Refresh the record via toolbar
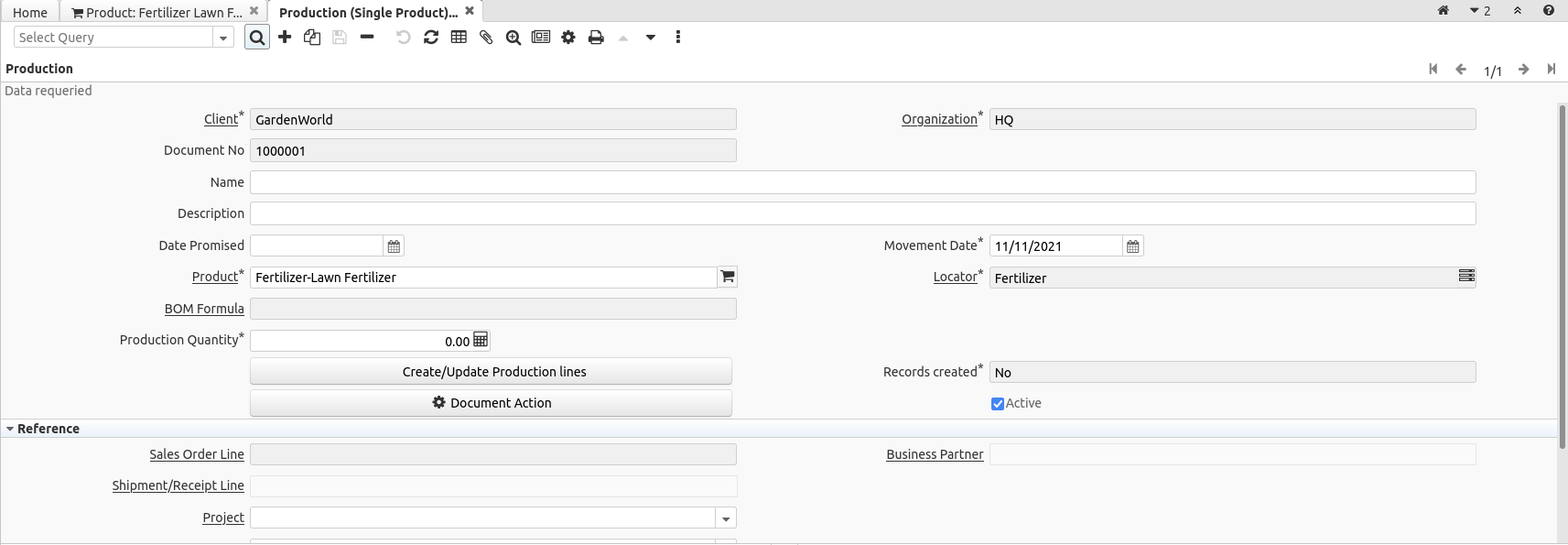The height and width of the screenshot is (545, 1568). pos(431,38)
